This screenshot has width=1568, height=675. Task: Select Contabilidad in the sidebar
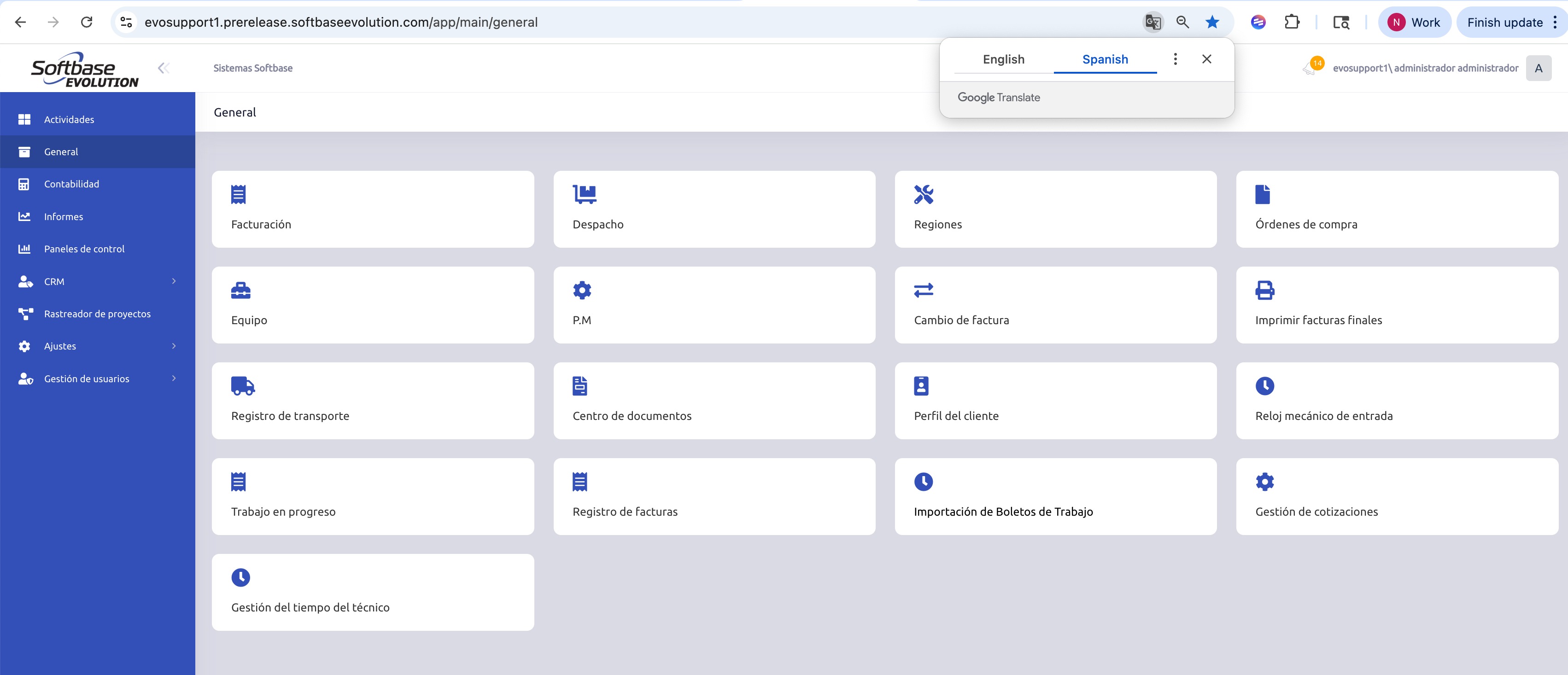(x=71, y=184)
